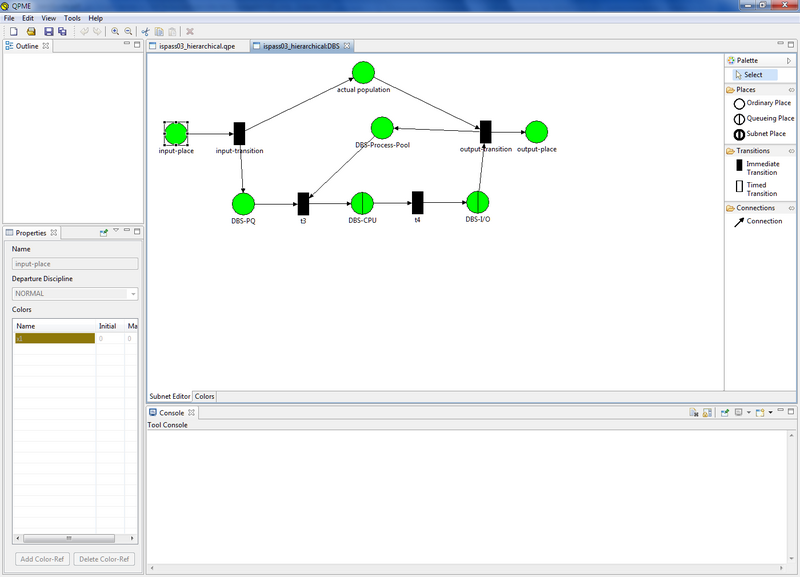
Task: Select the Queueing Place palette tool
Action: (x=762, y=118)
